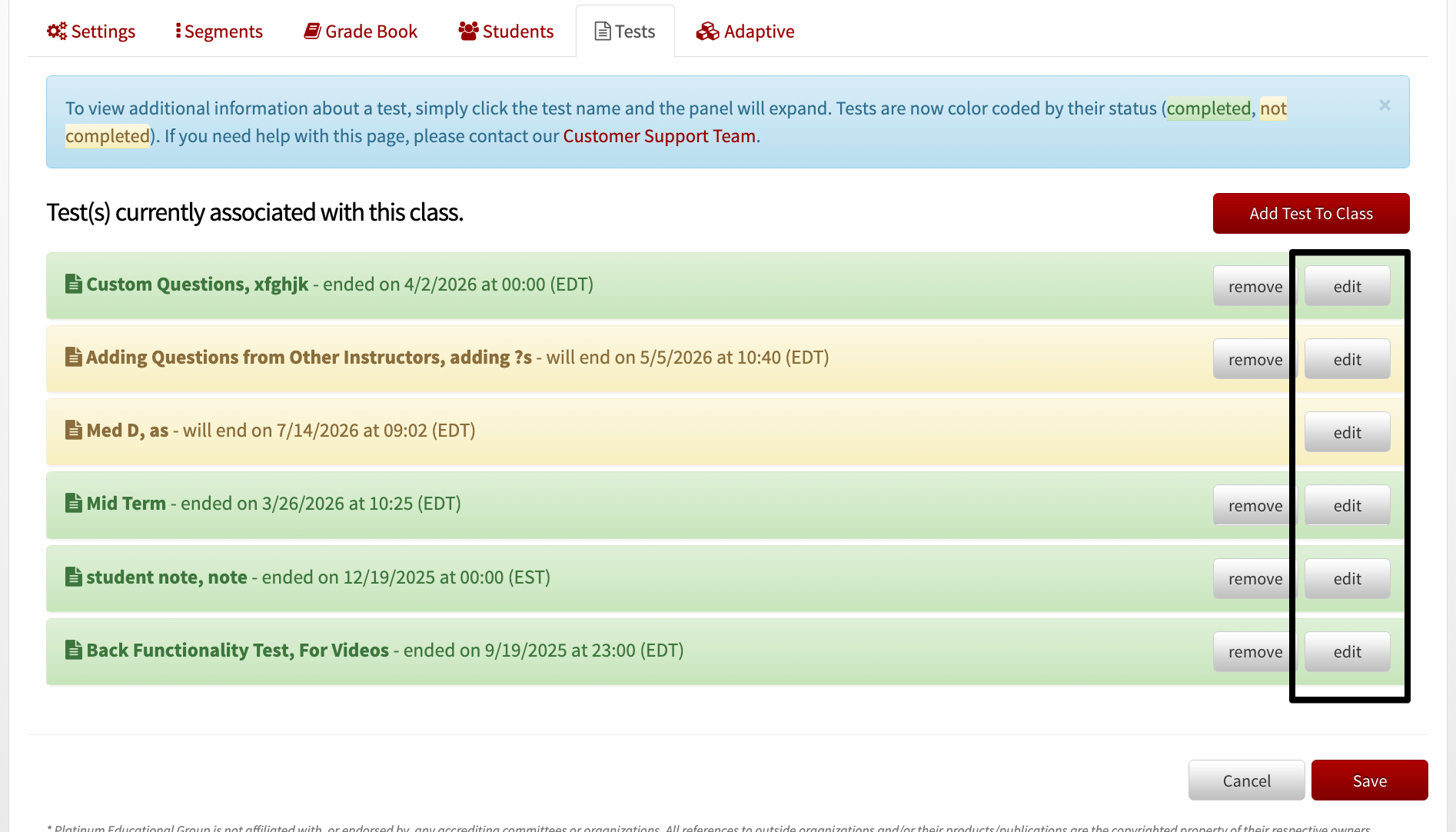Edit the Back Functionality Test
Screen dimensions: 1456x832
click(x=1347, y=651)
